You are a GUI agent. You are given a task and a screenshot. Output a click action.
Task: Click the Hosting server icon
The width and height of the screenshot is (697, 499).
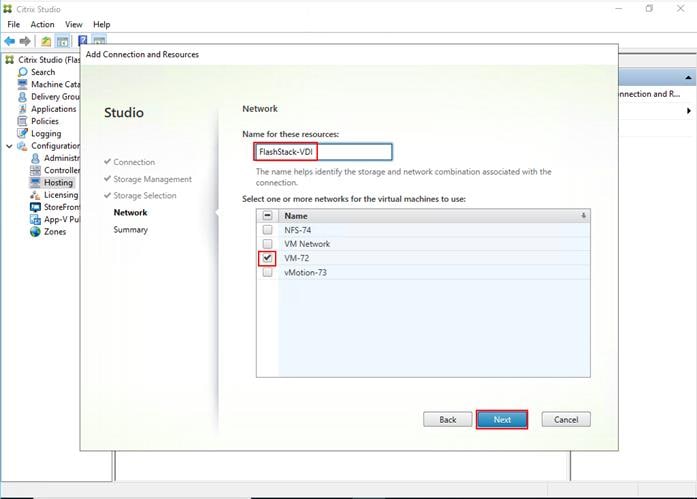coord(35,183)
